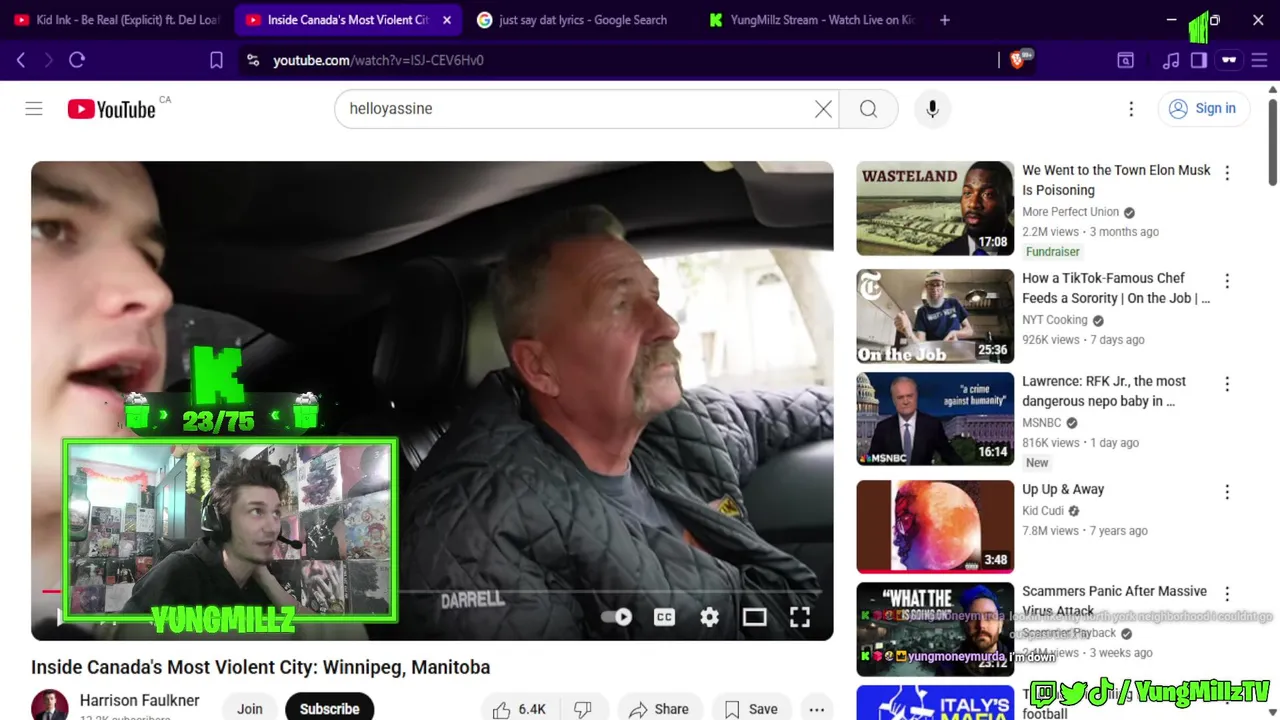Image resolution: width=1280 pixels, height=720 pixels.
Task: Open menu for Lawrence RFK Jr. video
Action: (x=1227, y=384)
